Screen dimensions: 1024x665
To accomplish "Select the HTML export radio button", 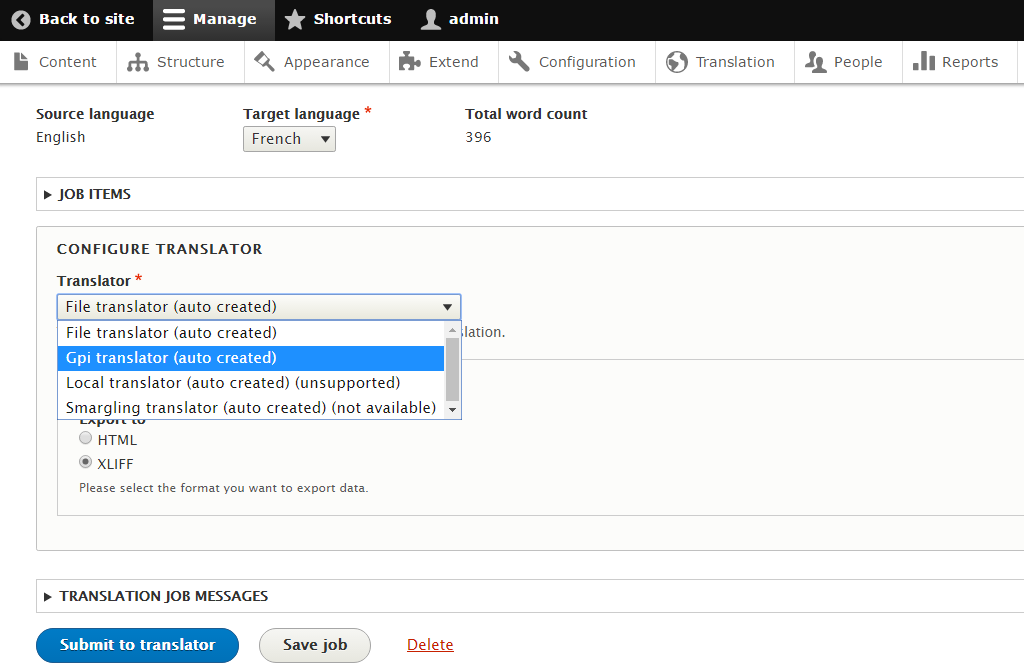I will 86,439.
